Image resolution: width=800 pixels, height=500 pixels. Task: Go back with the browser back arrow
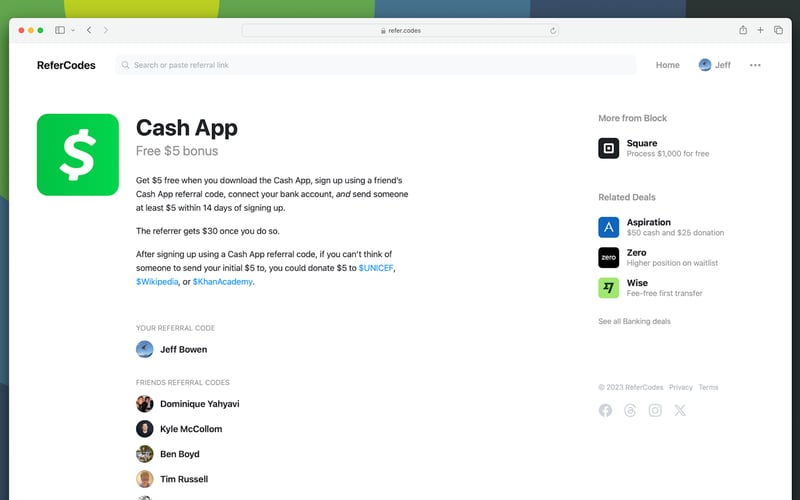pos(89,30)
